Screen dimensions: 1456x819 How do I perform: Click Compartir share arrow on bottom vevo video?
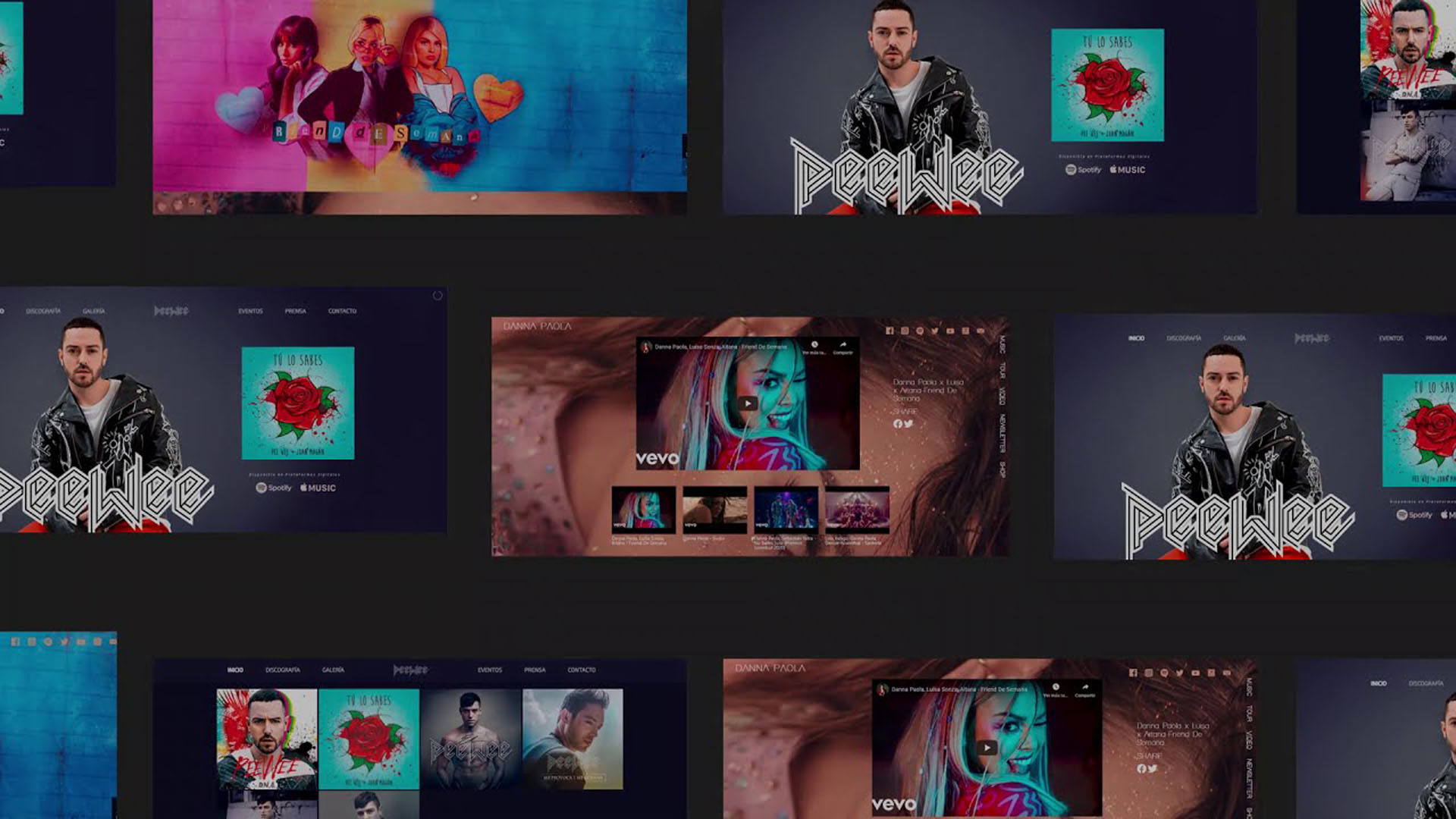pyautogui.click(x=1085, y=688)
